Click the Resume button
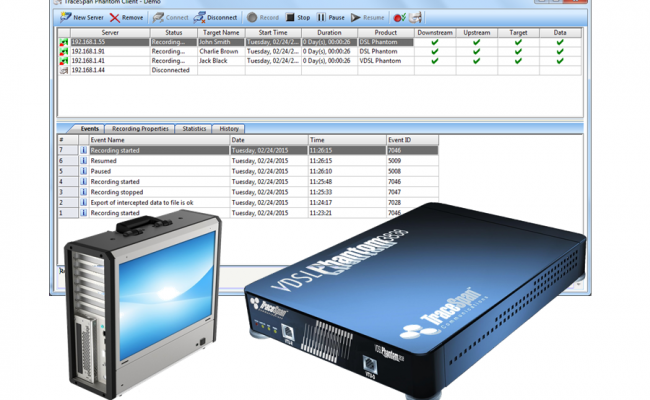Image resolution: width=650 pixels, height=400 pixels. [367, 17]
